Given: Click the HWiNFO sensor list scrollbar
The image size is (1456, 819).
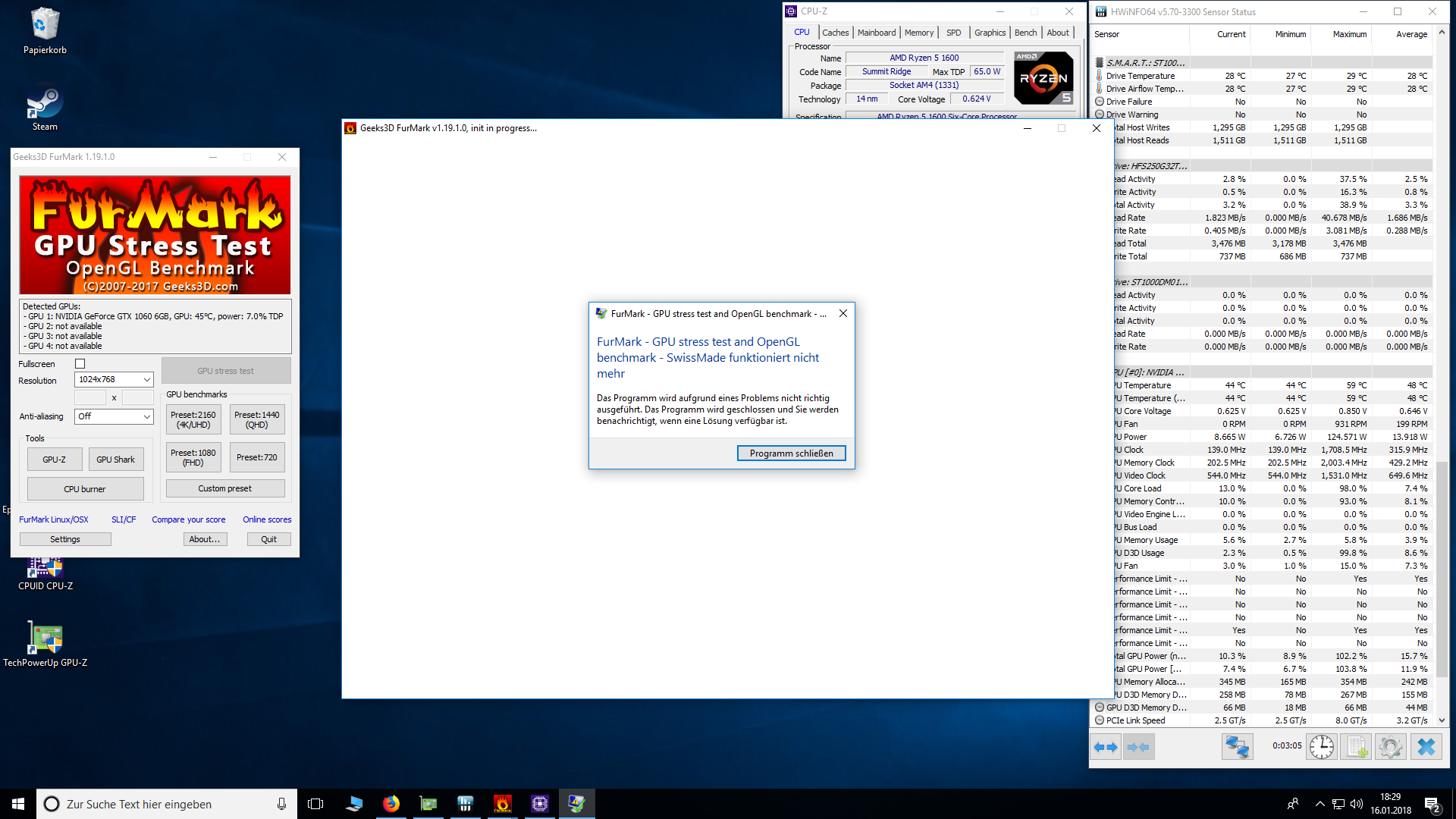Looking at the screenshot, I should click(1442, 569).
